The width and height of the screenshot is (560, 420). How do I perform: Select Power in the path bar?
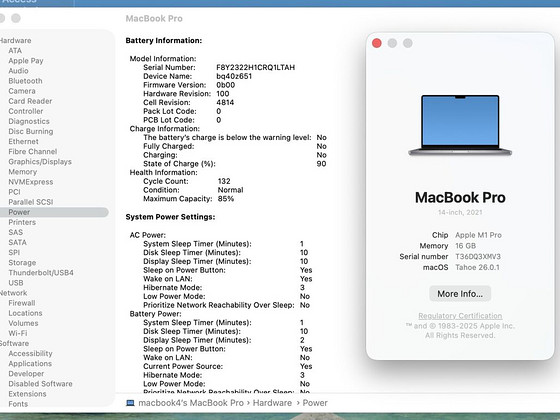[315, 403]
